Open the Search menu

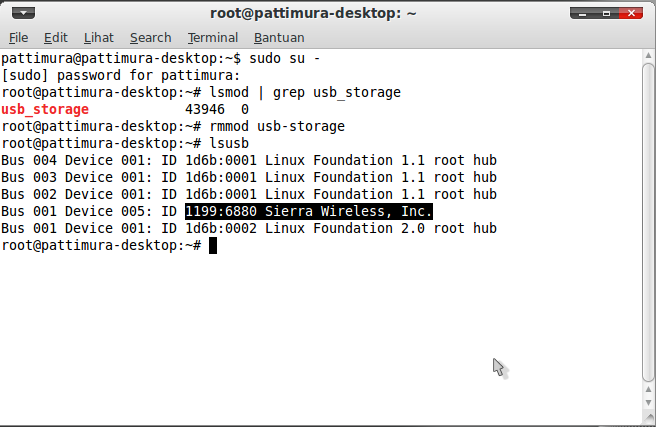[x=150, y=38]
